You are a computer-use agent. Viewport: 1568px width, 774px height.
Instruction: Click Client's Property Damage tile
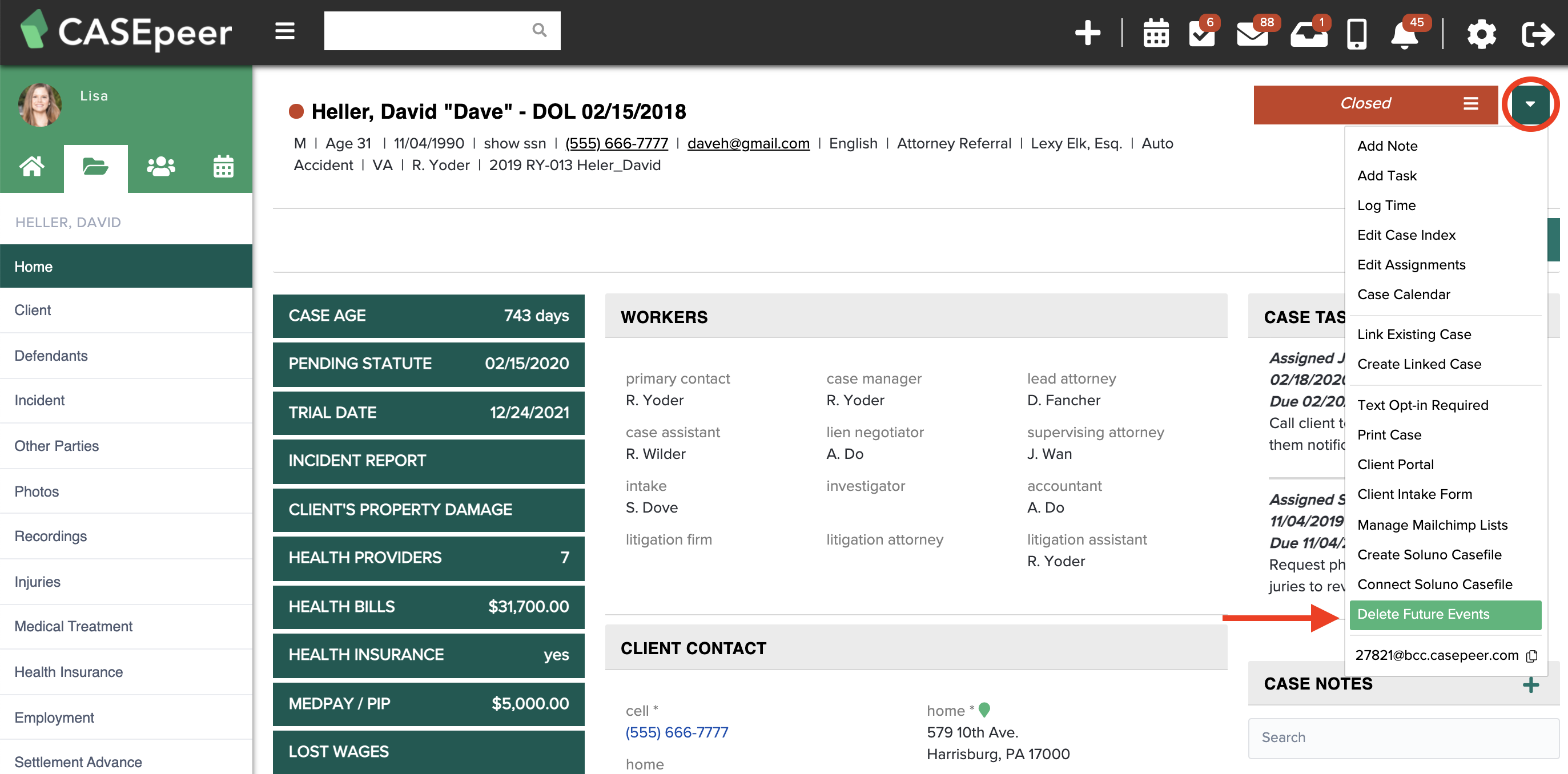coord(428,510)
